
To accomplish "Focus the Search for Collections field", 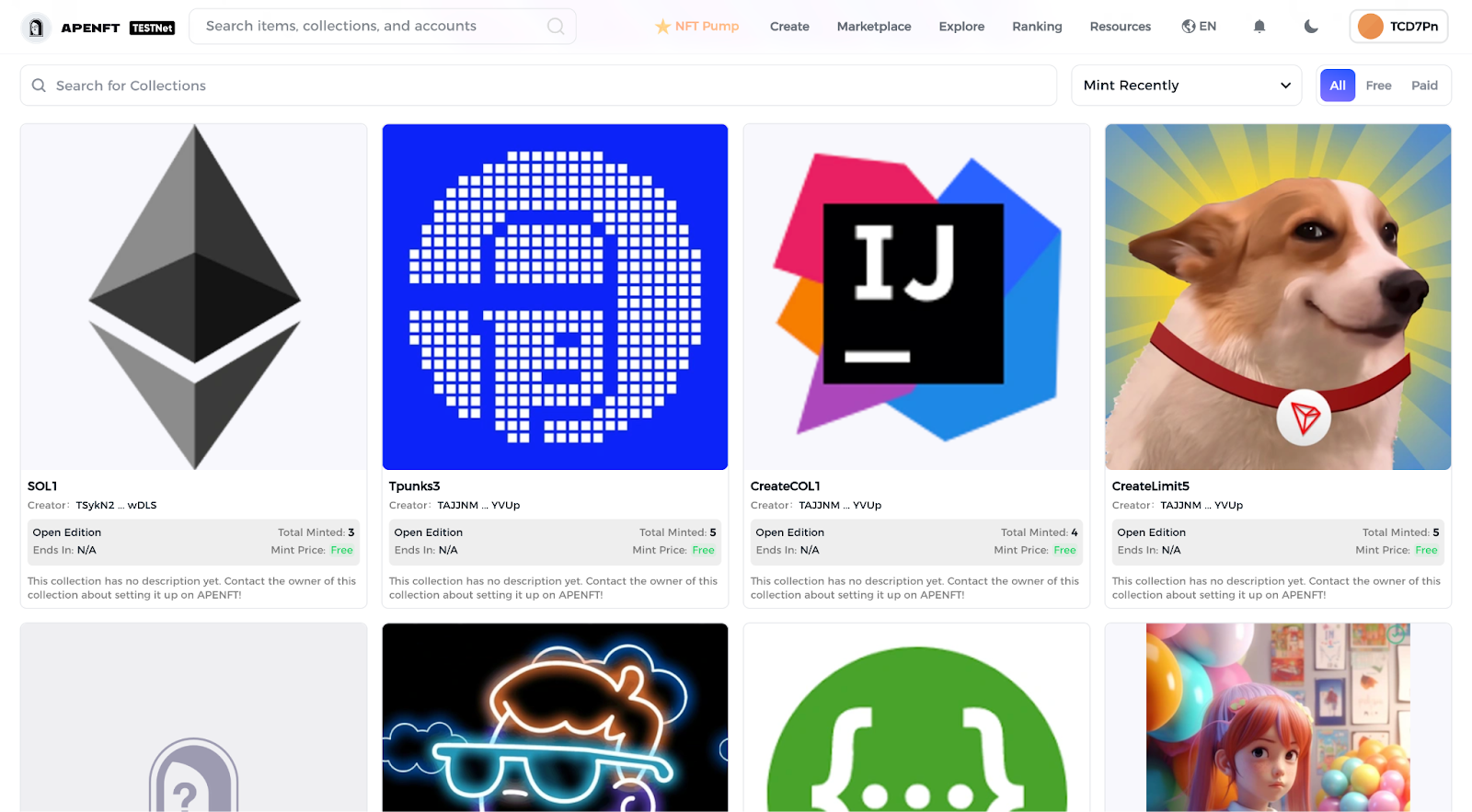I will coord(538,86).
